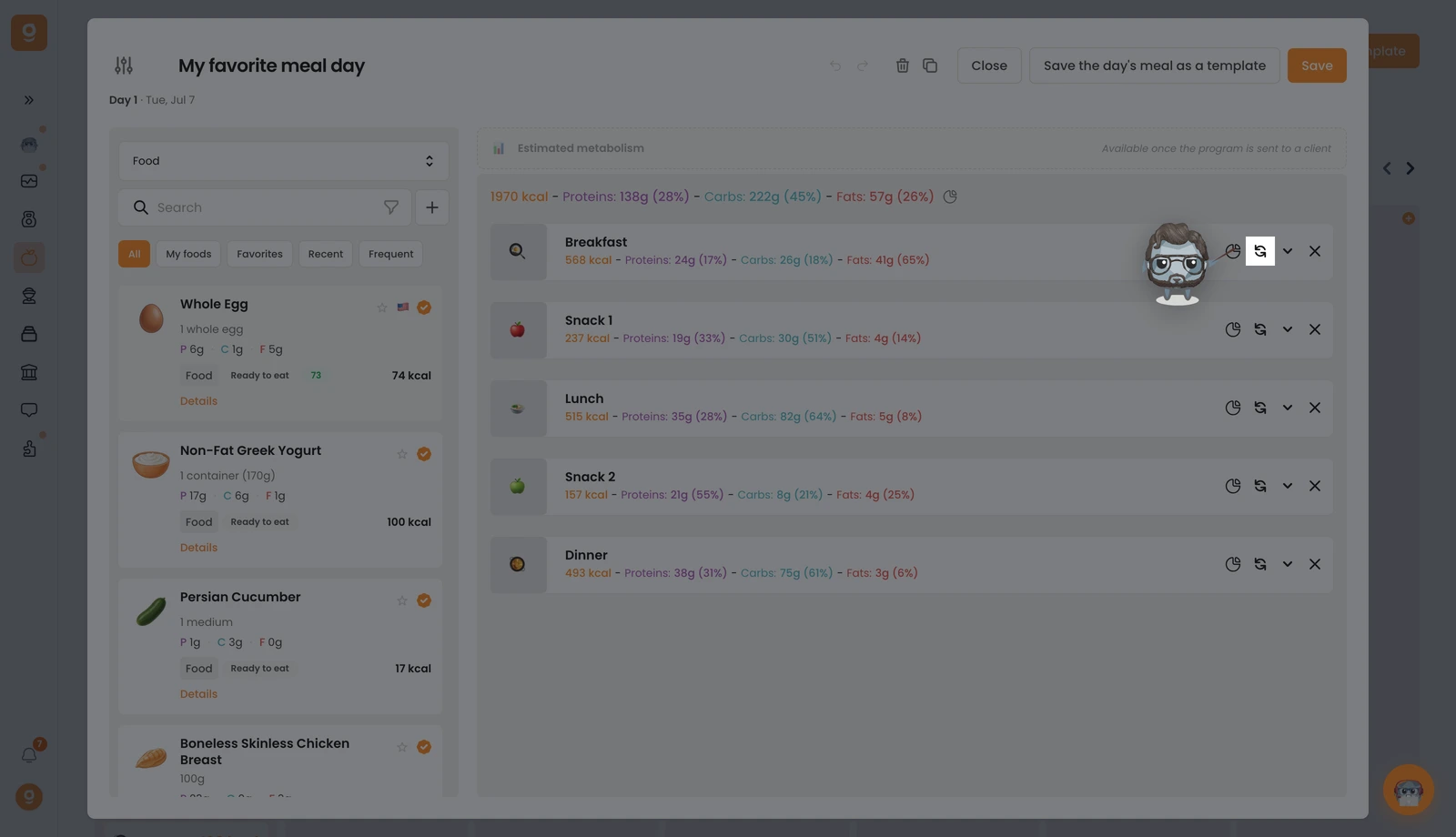Open the total macros pie chart icon
The width and height of the screenshot is (1456, 837).
pyautogui.click(x=950, y=197)
